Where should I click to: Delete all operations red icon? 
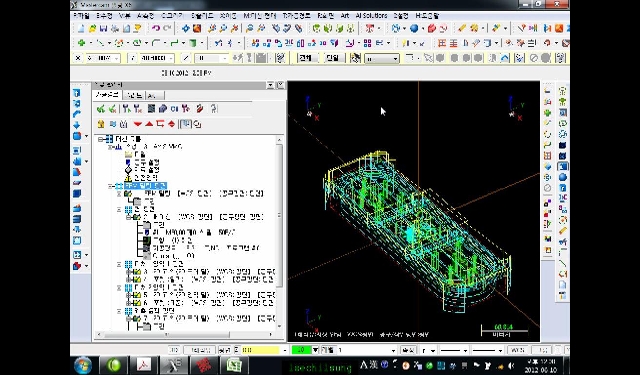coord(200,109)
